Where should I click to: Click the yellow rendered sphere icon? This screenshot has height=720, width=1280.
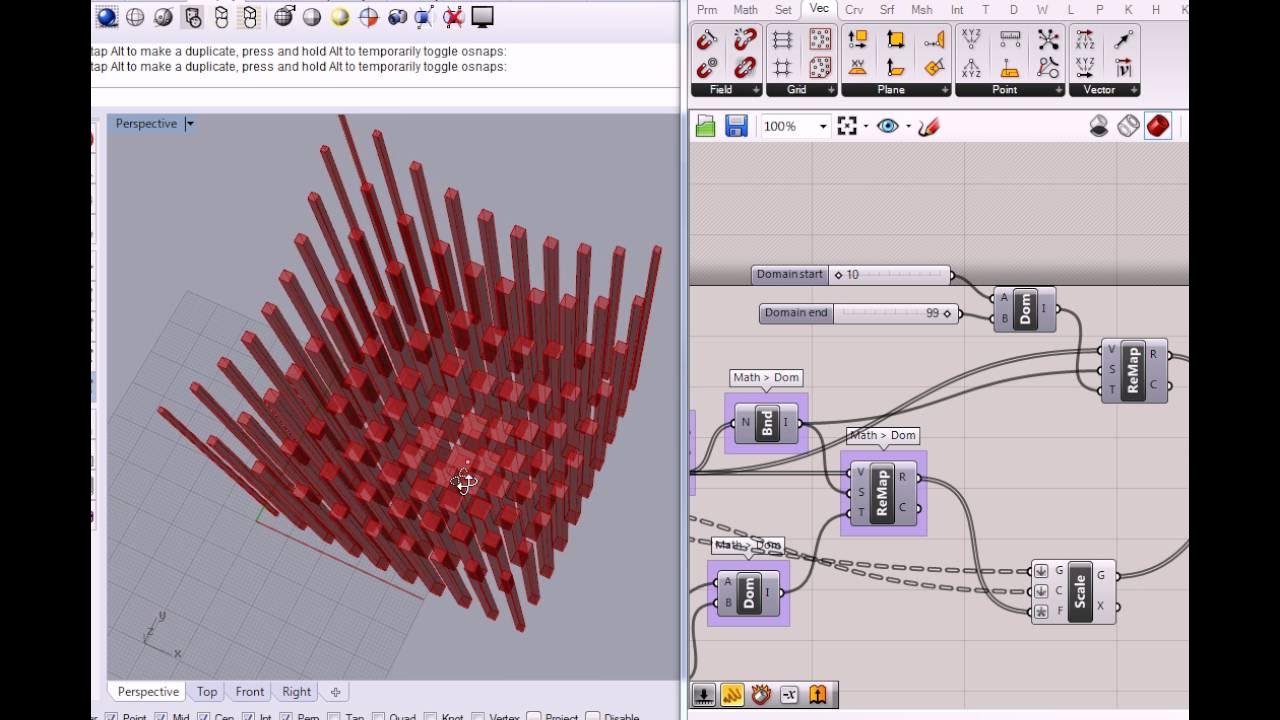(x=340, y=16)
